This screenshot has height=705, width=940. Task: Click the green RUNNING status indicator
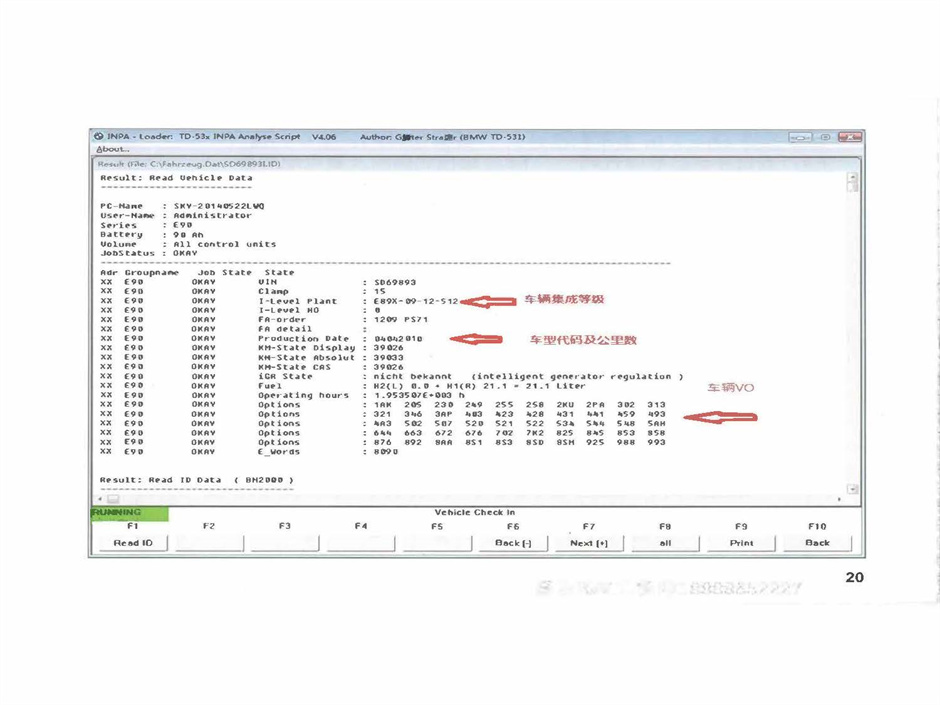pos(129,514)
